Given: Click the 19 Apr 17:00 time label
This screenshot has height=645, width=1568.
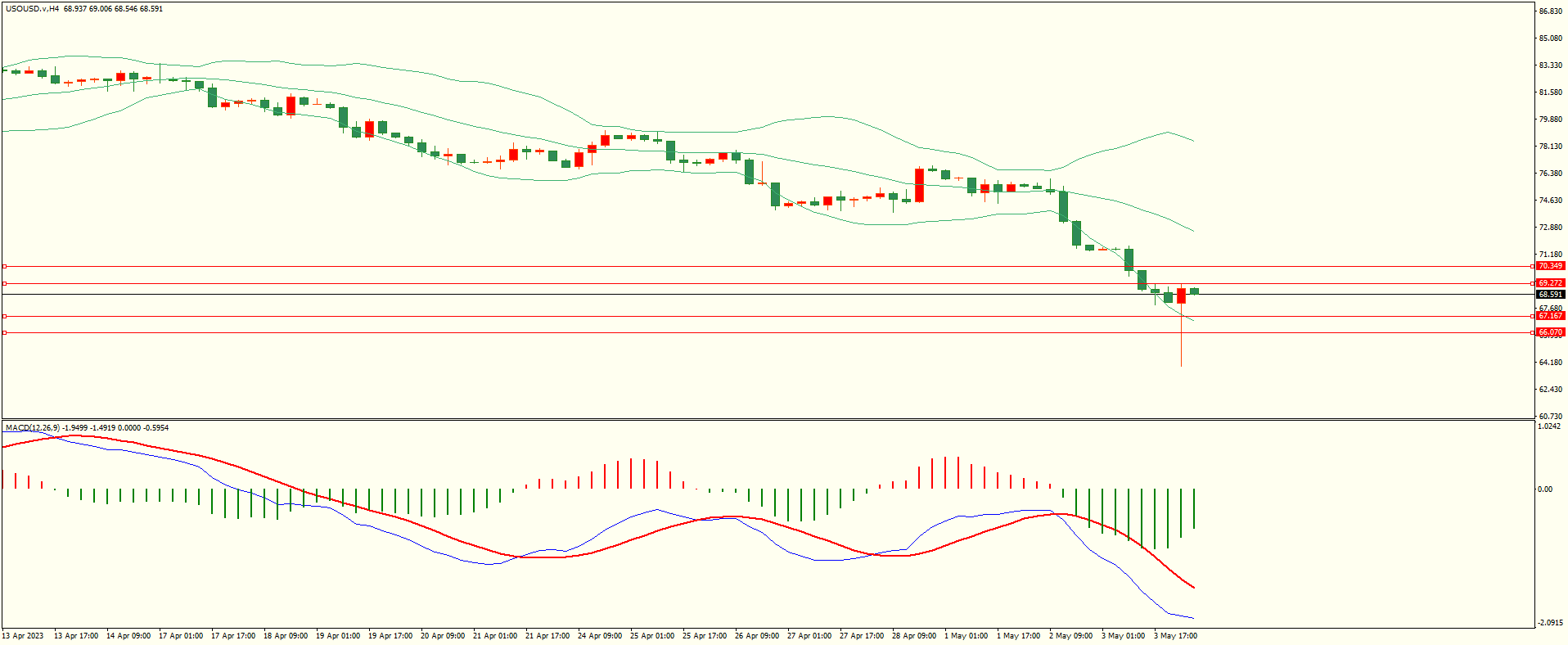Looking at the screenshot, I should [x=390, y=636].
